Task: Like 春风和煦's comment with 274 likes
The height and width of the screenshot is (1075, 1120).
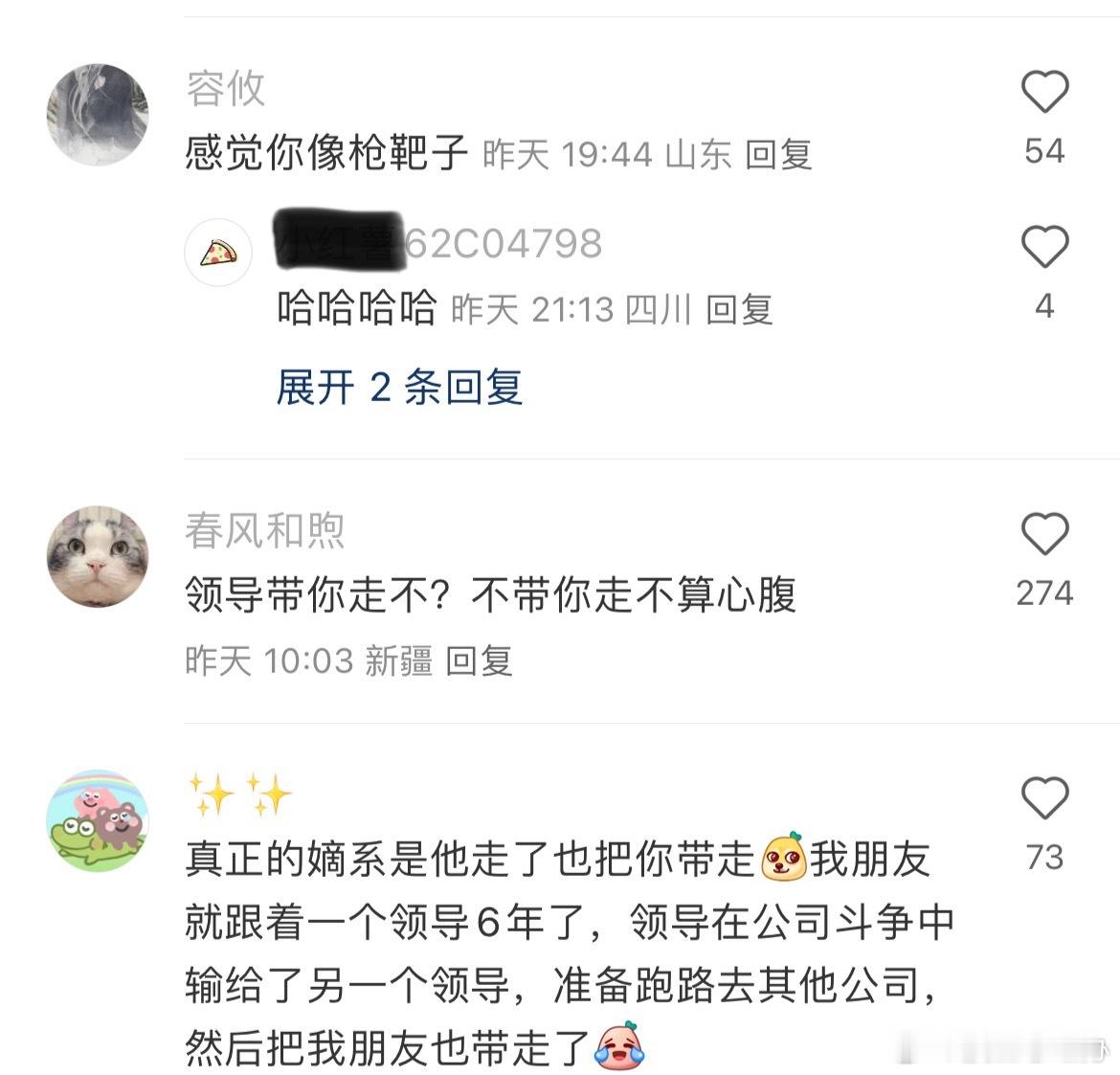Action: [1044, 533]
